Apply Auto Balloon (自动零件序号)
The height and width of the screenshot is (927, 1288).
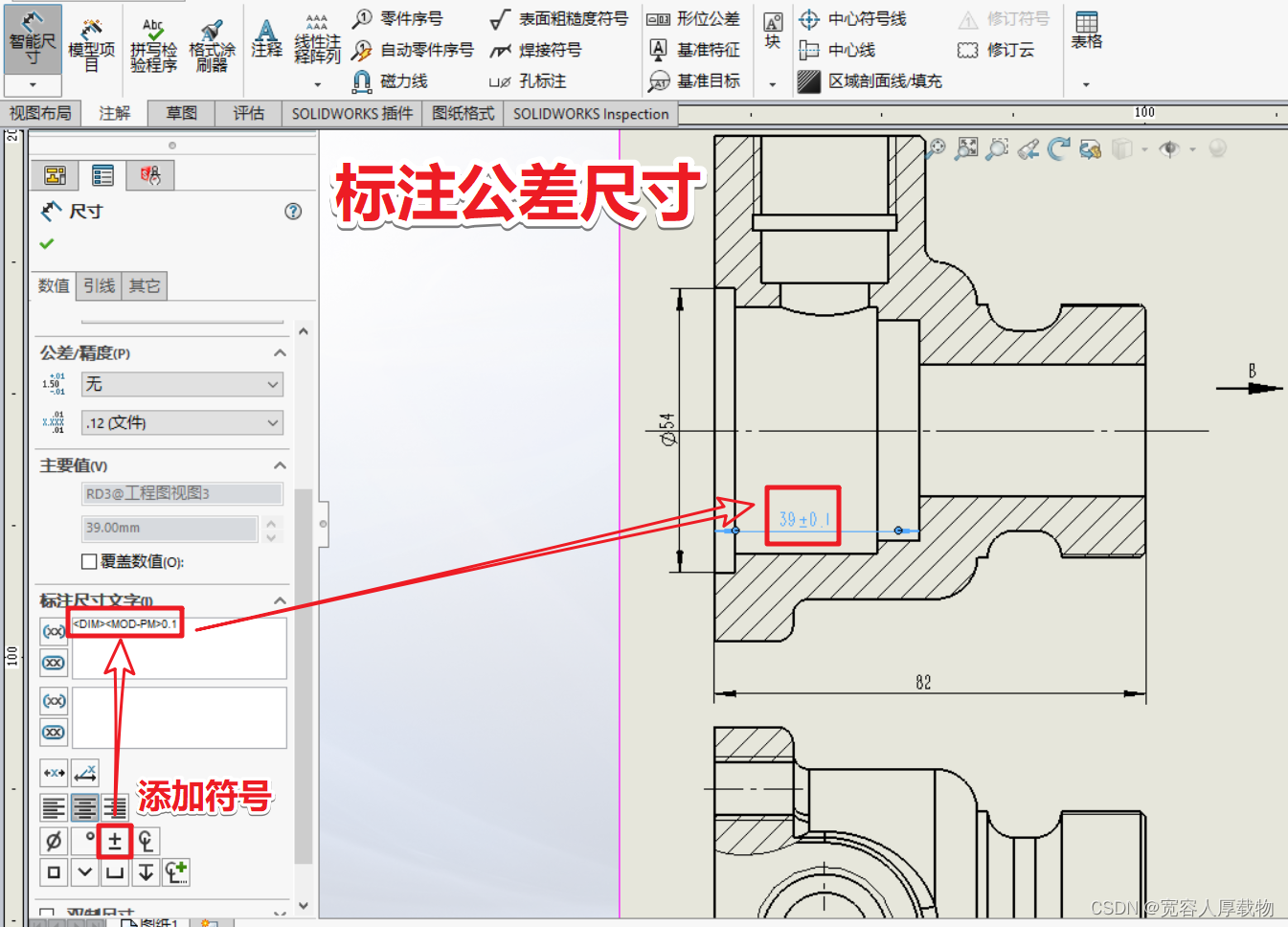point(413,50)
